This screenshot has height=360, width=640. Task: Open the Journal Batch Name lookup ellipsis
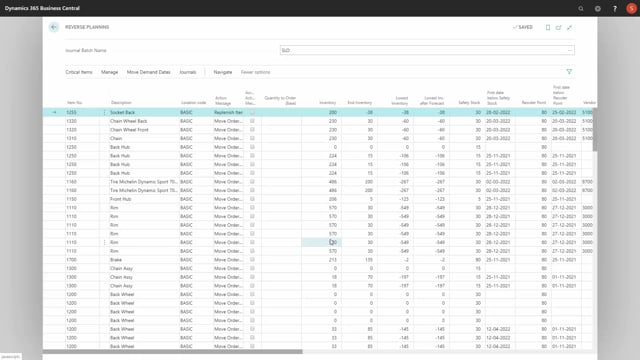(570, 50)
